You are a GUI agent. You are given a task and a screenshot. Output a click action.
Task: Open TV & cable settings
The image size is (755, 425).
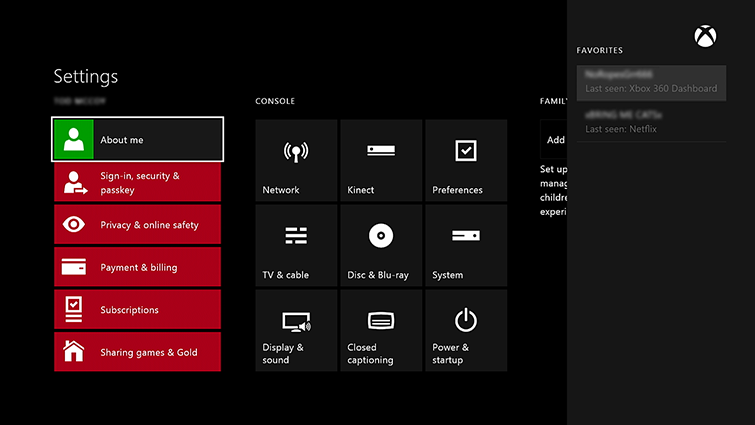[x=296, y=245]
